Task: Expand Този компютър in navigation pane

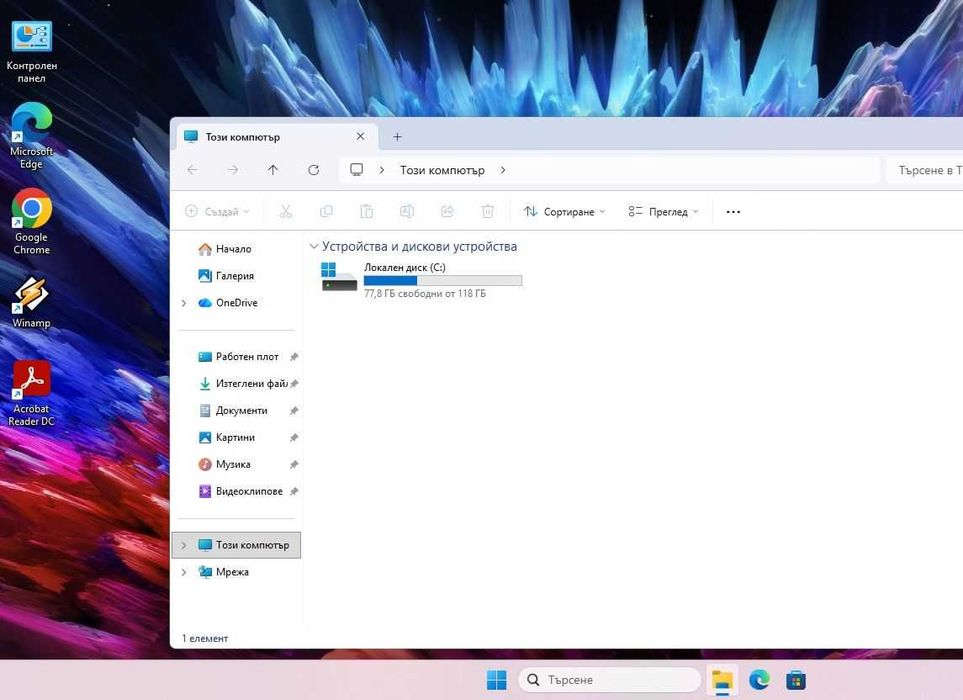Action: 184,545
